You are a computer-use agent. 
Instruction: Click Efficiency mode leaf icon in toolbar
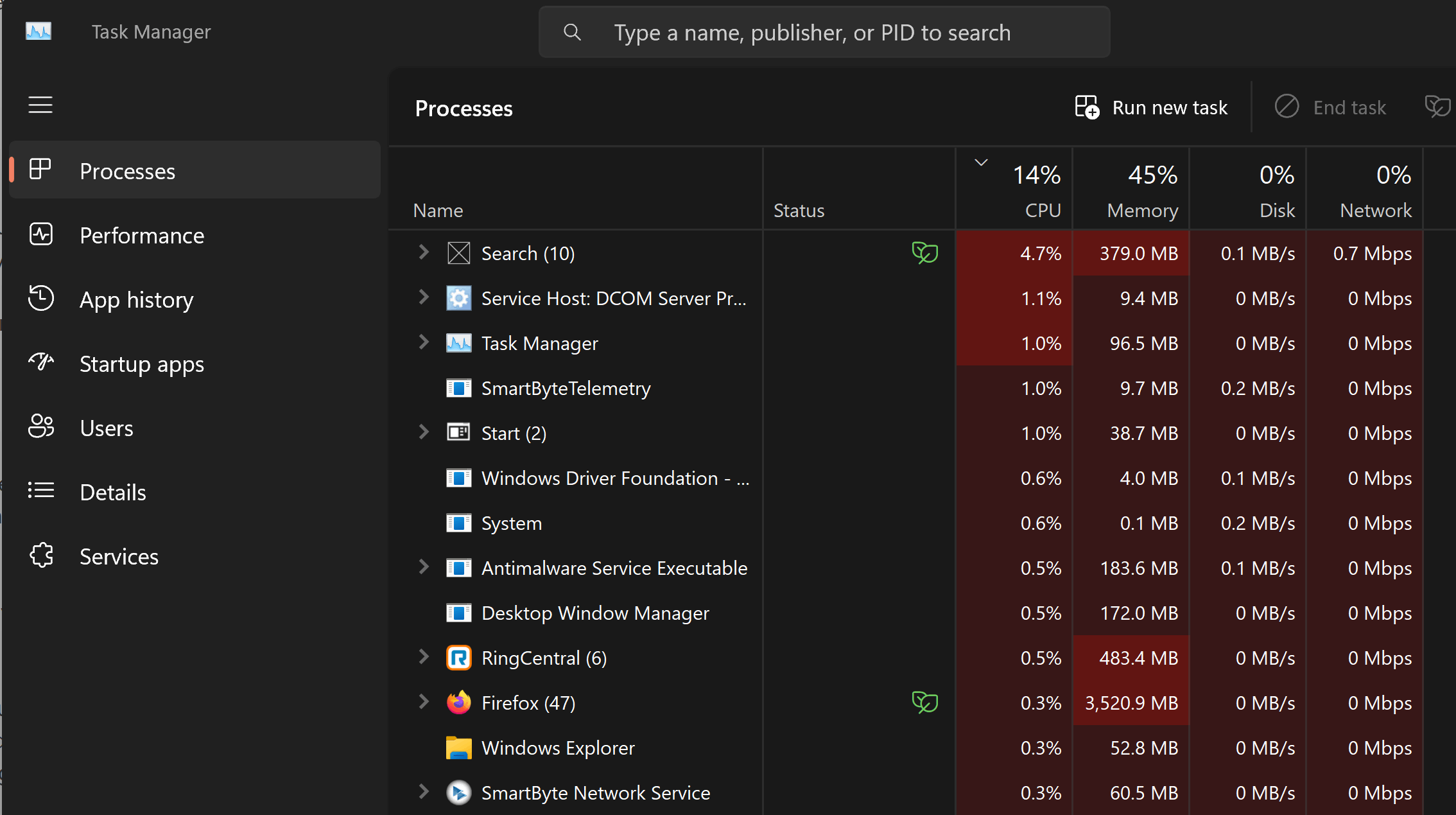(1437, 107)
